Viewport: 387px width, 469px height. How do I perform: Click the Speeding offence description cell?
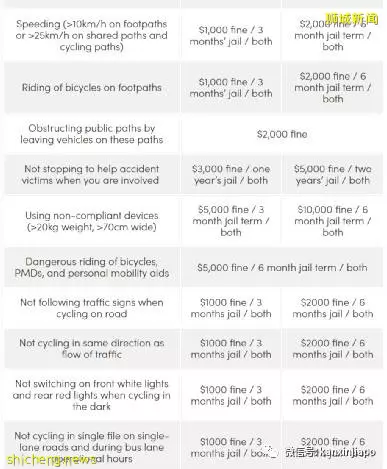92,35
